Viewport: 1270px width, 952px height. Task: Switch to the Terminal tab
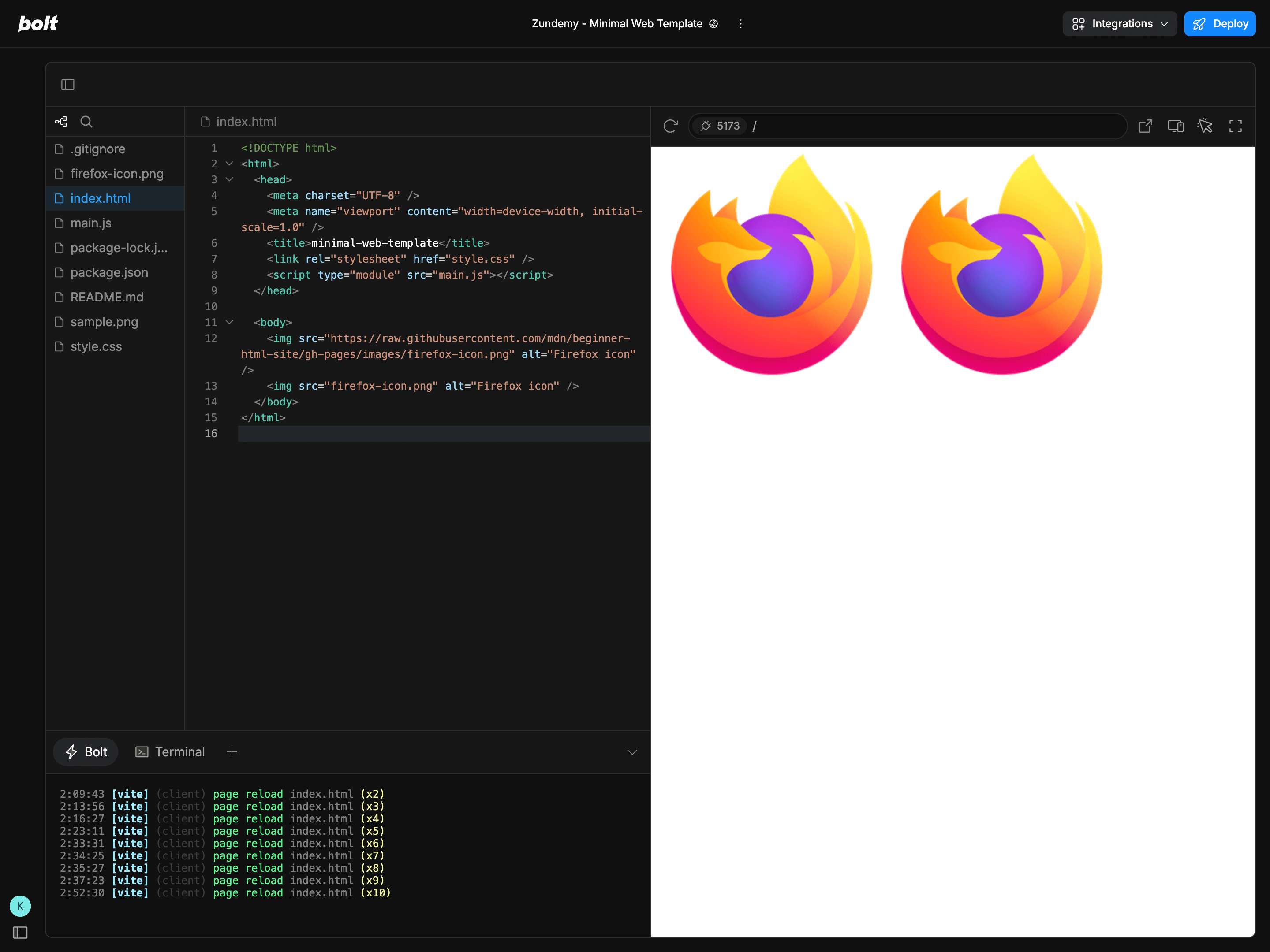[170, 752]
